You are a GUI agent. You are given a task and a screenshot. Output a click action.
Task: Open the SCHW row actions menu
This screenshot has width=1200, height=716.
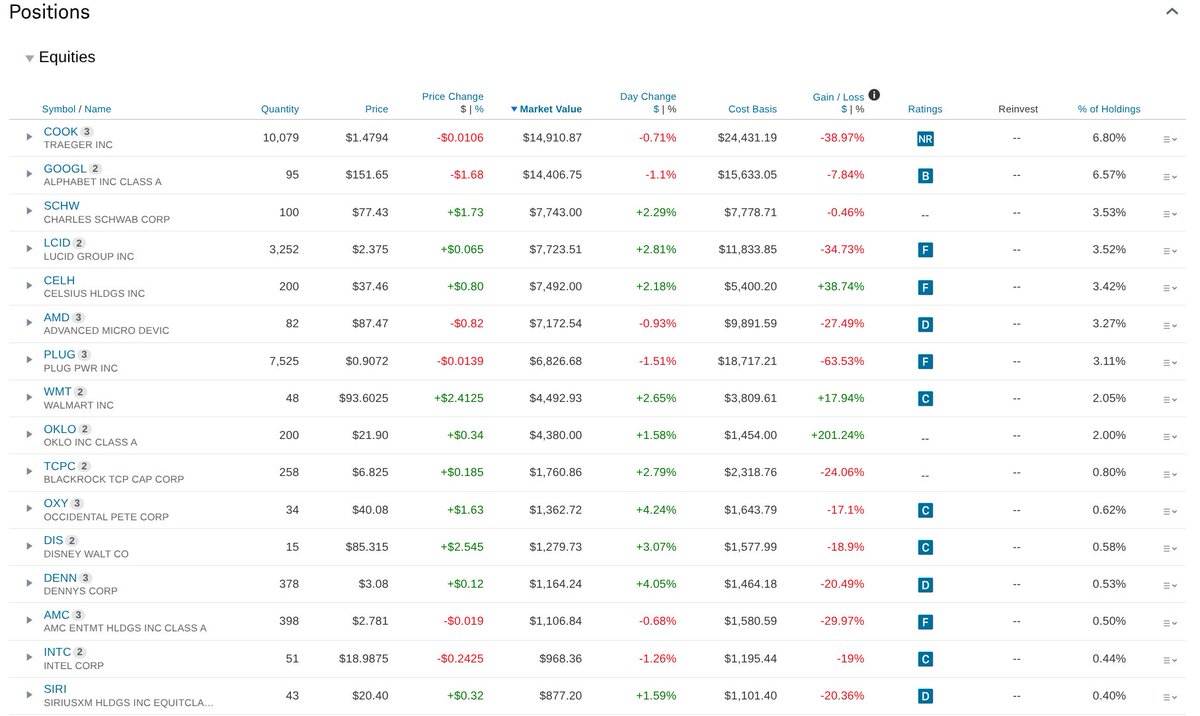1170,214
